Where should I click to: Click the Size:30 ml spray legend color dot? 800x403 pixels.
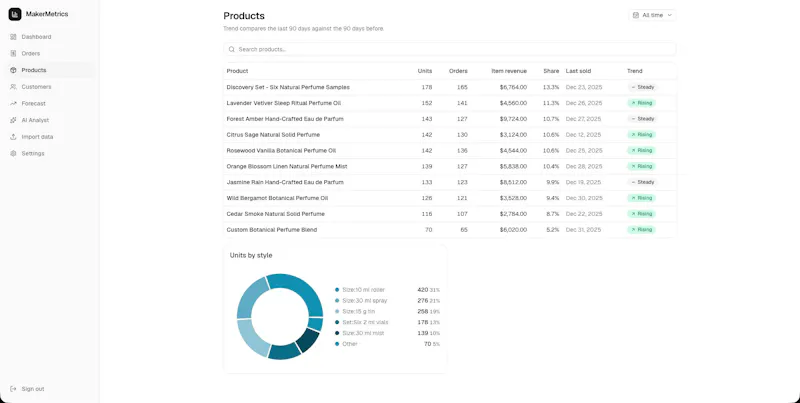pyautogui.click(x=337, y=300)
